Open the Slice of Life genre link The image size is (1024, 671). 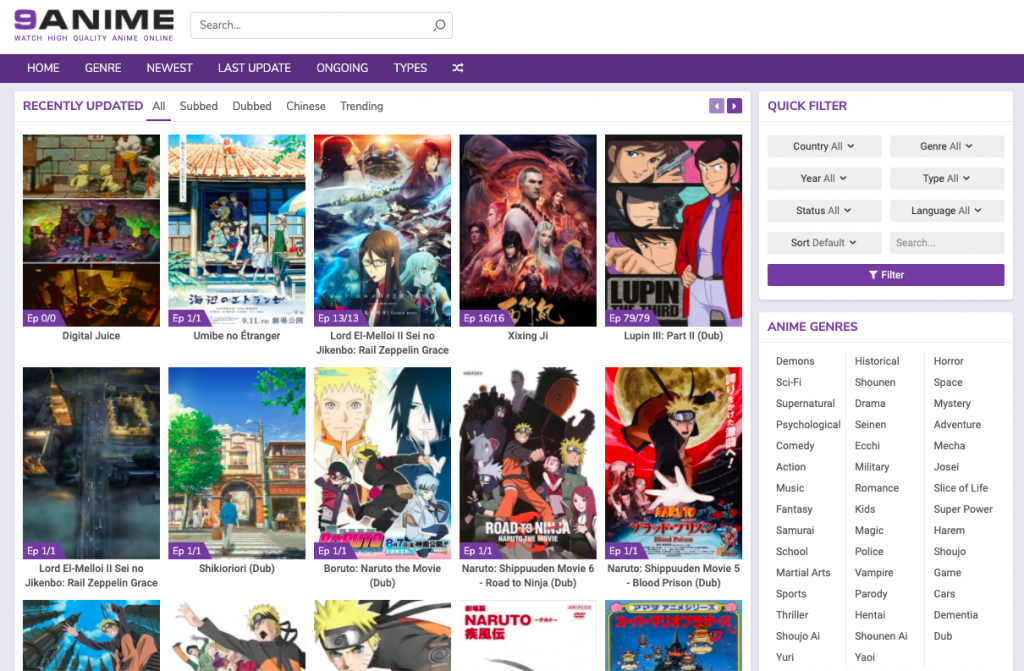960,487
